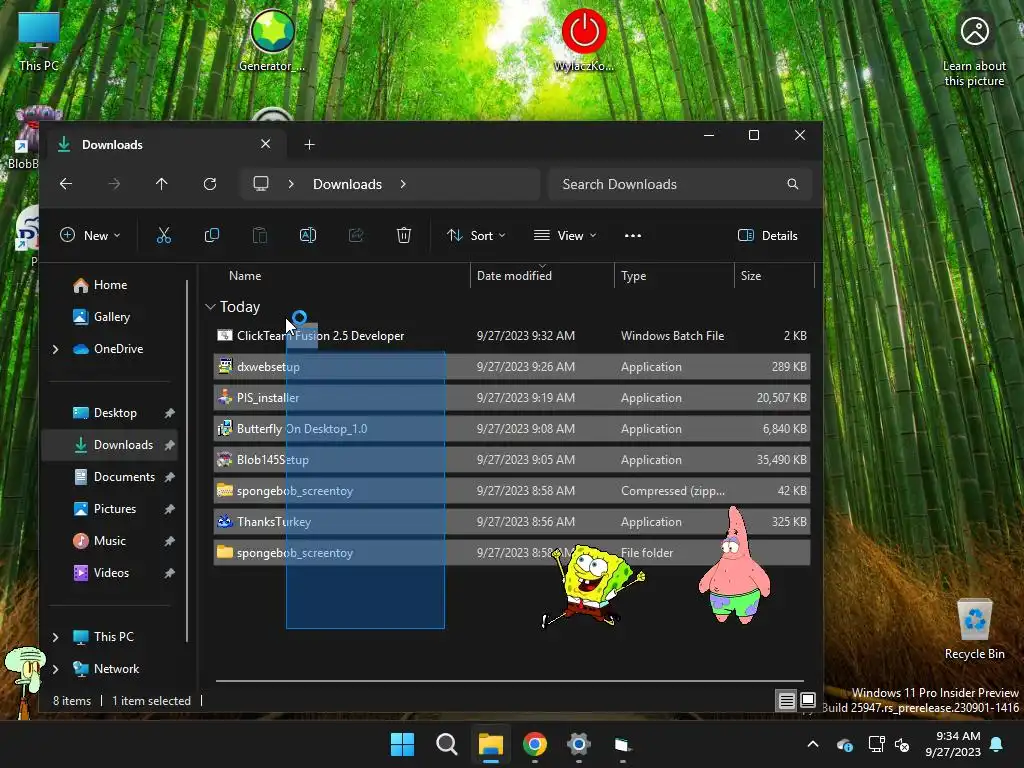
Task: Select the Generator desktop shortcut
Action: pyautogui.click(x=272, y=40)
